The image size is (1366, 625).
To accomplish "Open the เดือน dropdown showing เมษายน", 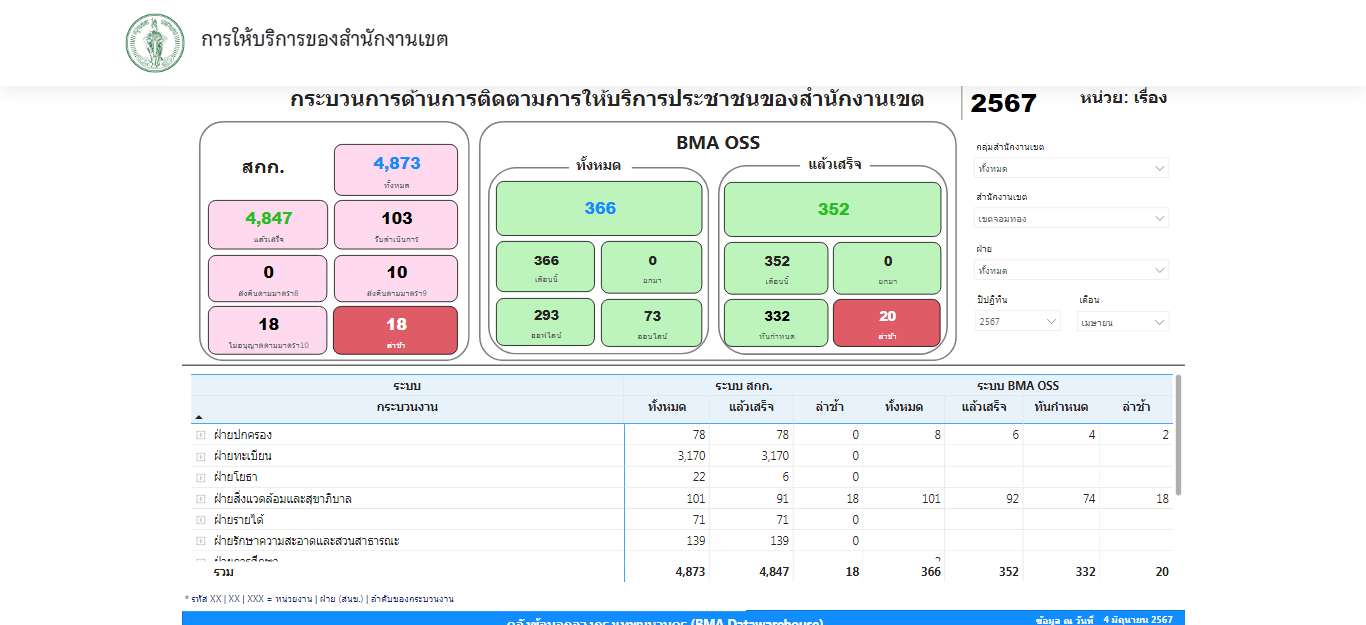I will 1122,322.
